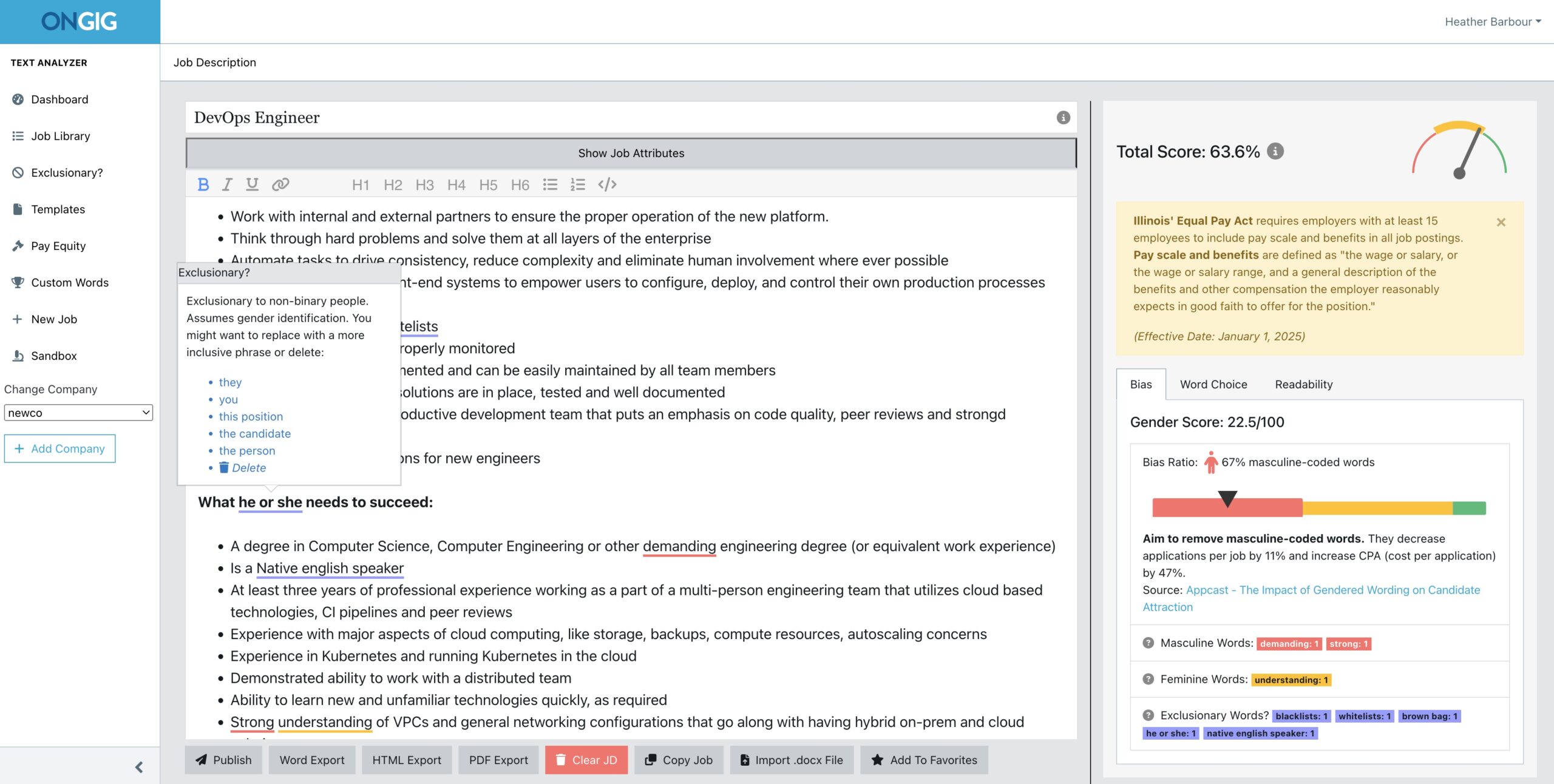Click the info icon next to Total Score

[1275, 151]
